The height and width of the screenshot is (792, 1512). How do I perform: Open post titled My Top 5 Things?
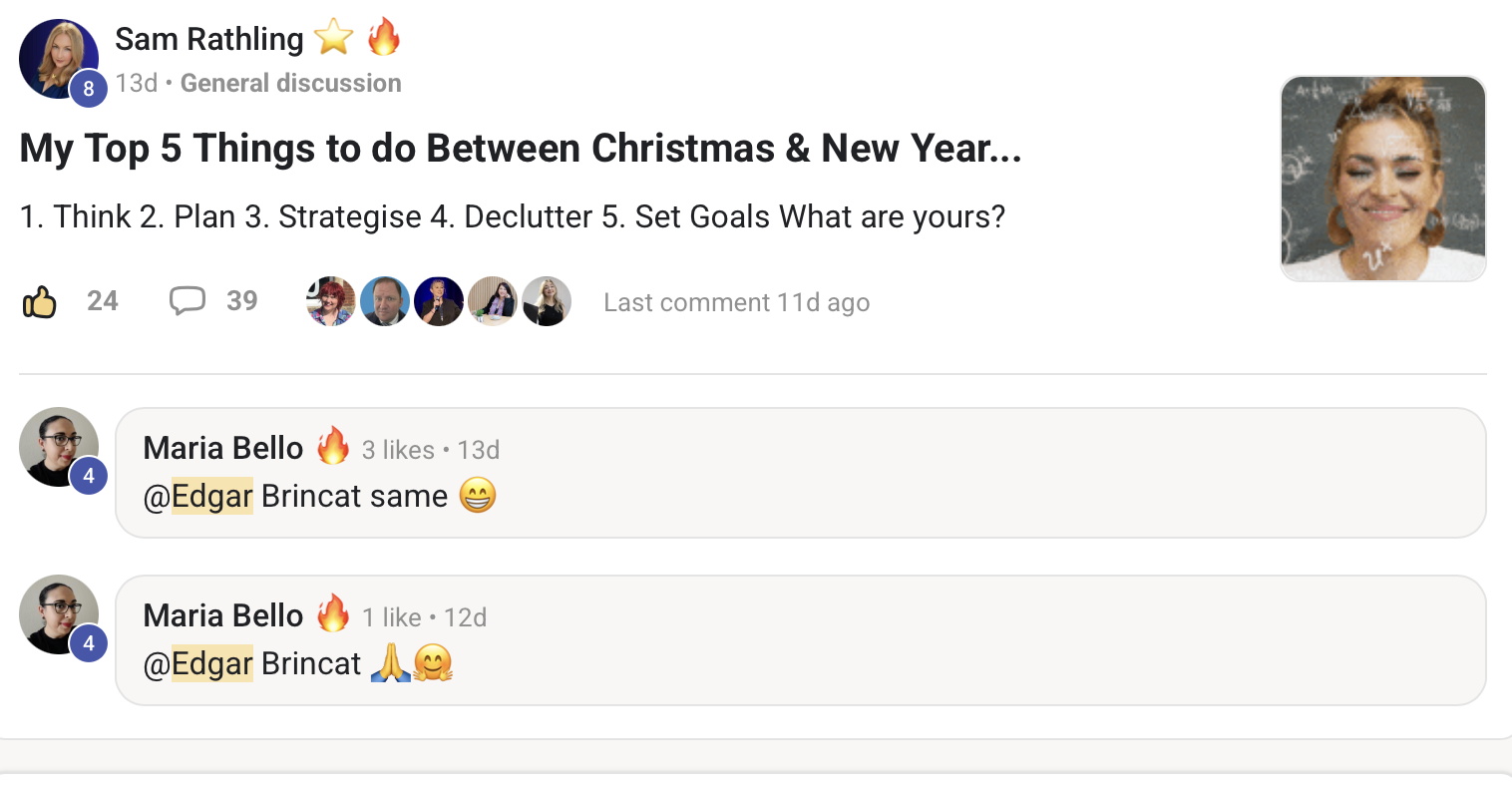tap(520, 149)
